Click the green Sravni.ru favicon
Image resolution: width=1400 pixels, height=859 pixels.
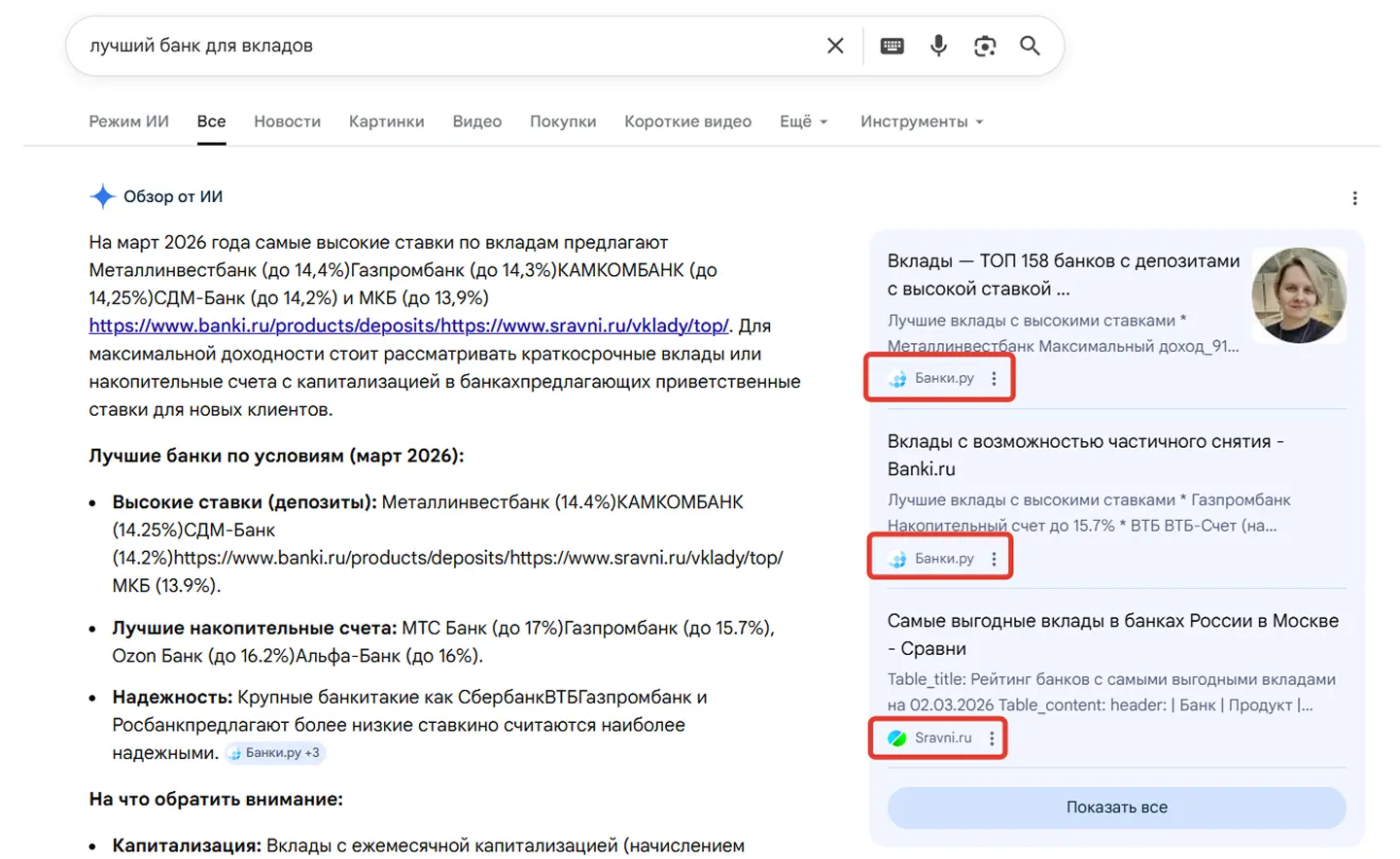pos(897,739)
